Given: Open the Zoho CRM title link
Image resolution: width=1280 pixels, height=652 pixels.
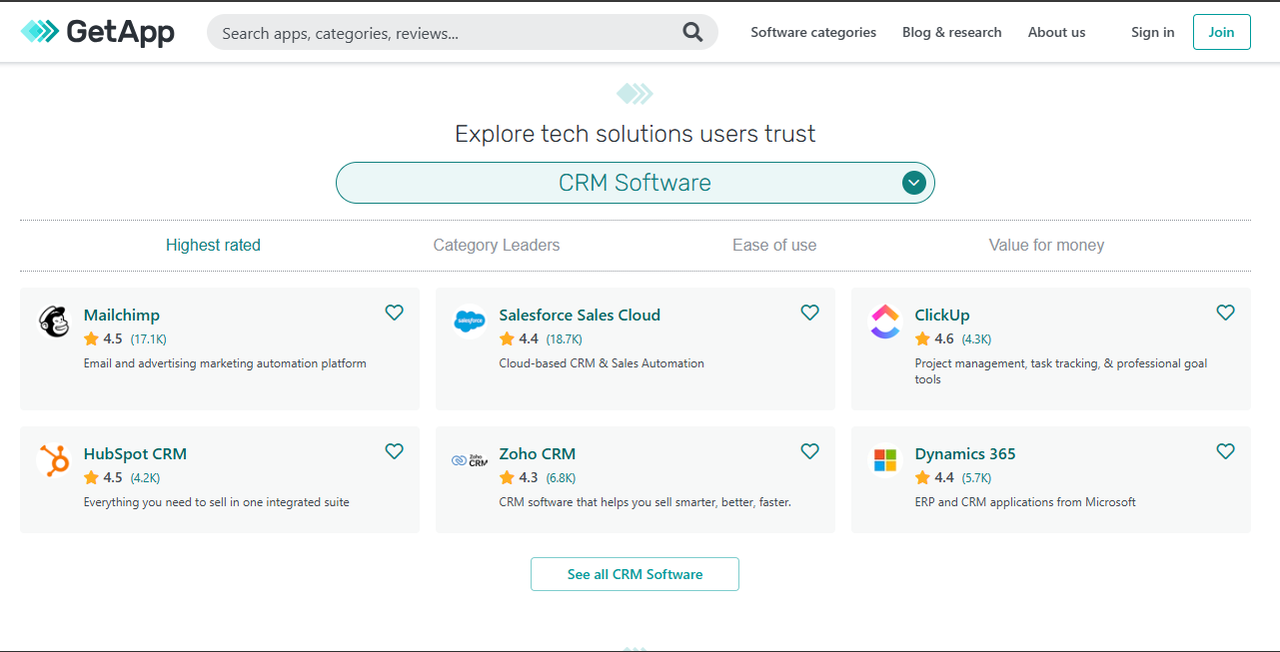Looking at the screenshot, I should [x=537, y=454].
